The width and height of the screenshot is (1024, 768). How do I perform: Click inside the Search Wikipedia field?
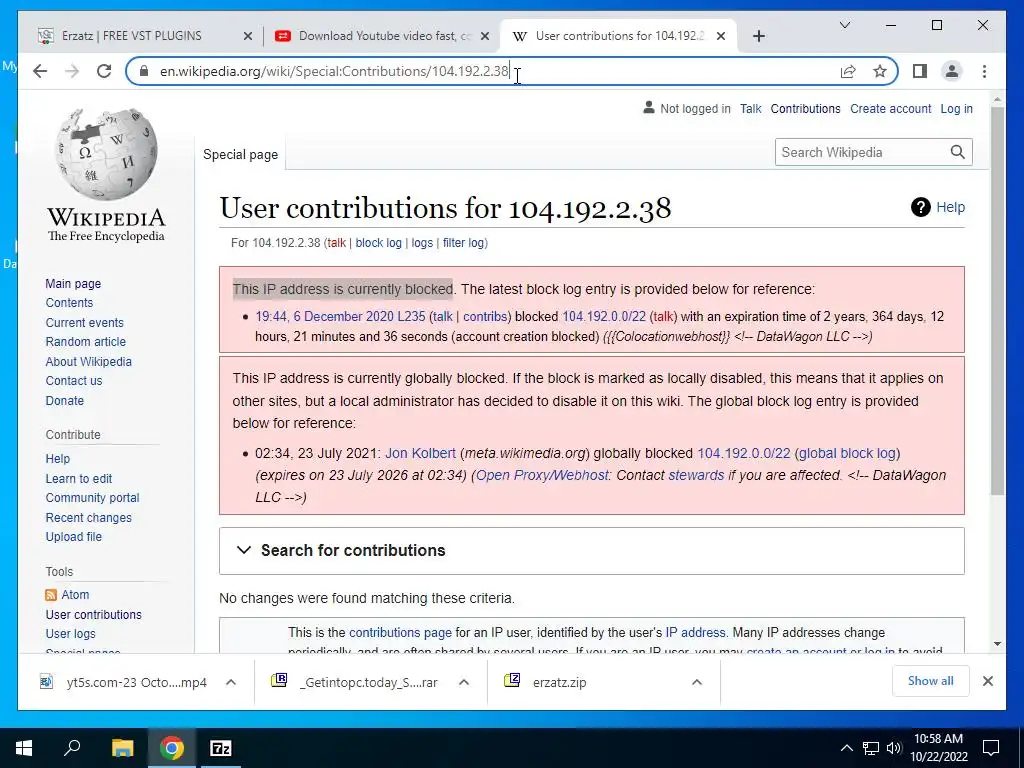[x=861, y=152]
